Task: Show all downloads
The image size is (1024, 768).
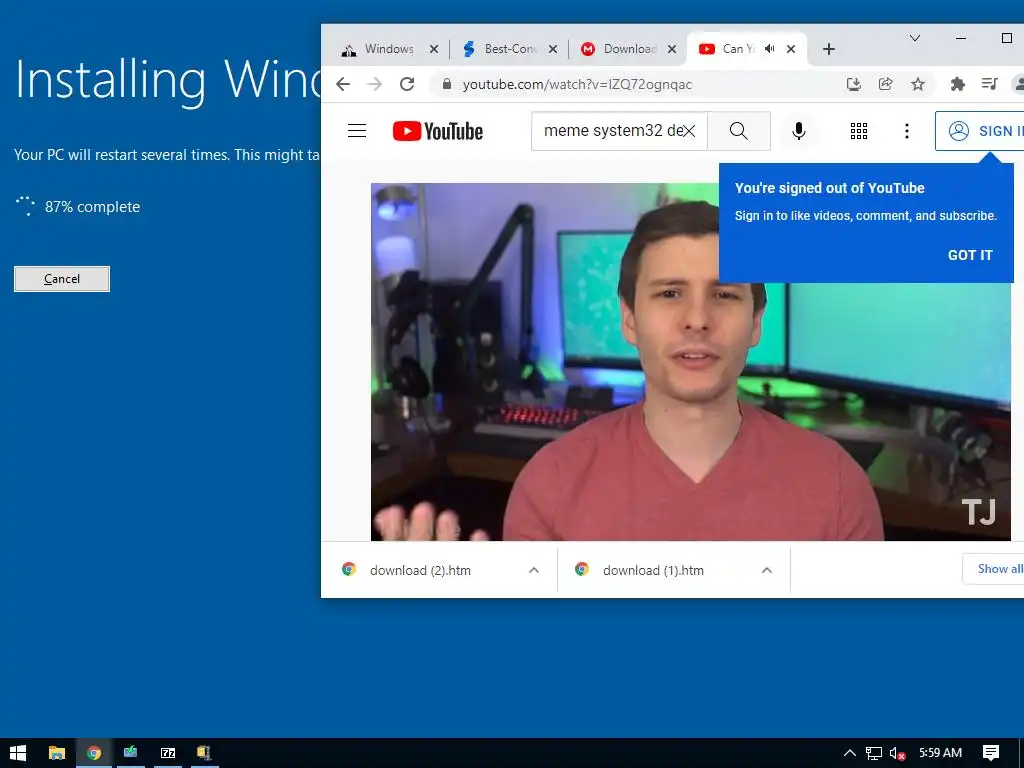Action: point(994,569)
